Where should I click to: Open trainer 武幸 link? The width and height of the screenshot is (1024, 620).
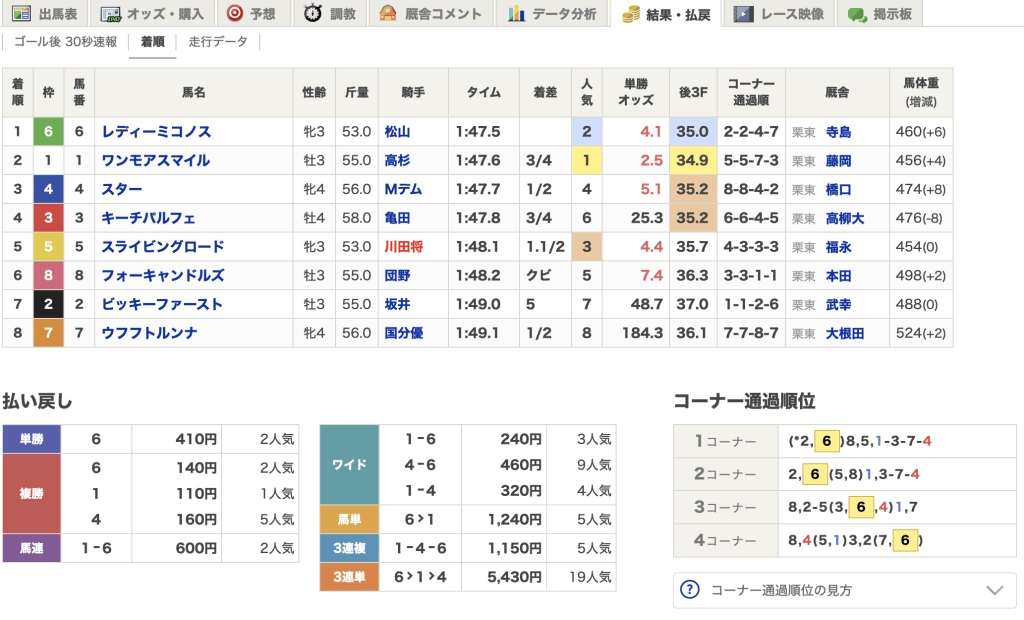point(839,304)
